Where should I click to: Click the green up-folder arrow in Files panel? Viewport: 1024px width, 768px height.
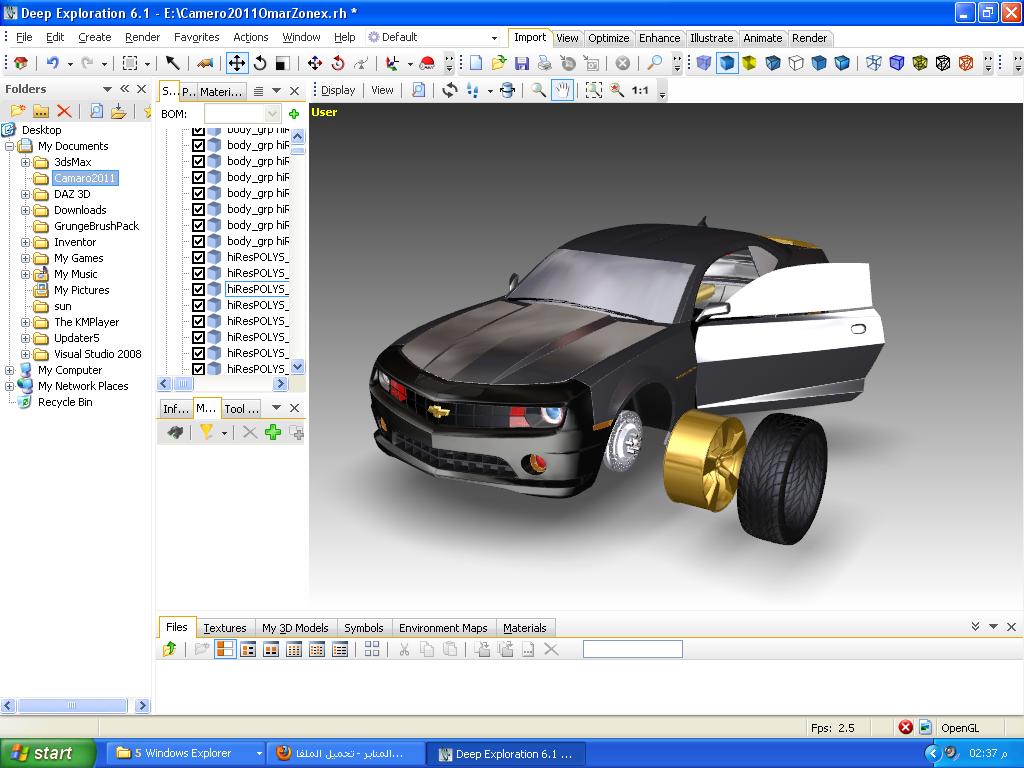pyautogui.click(x=170, y=648)
